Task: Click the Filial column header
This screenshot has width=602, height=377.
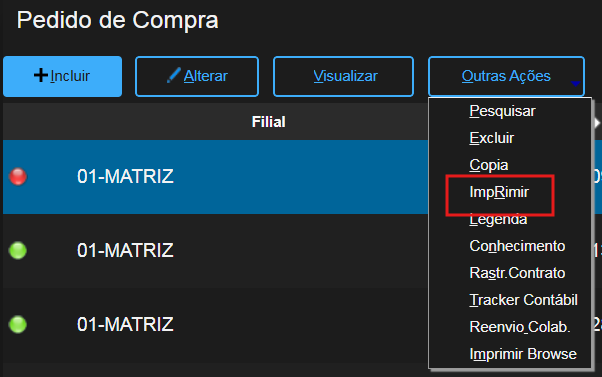Action: (x=268, y=122)
